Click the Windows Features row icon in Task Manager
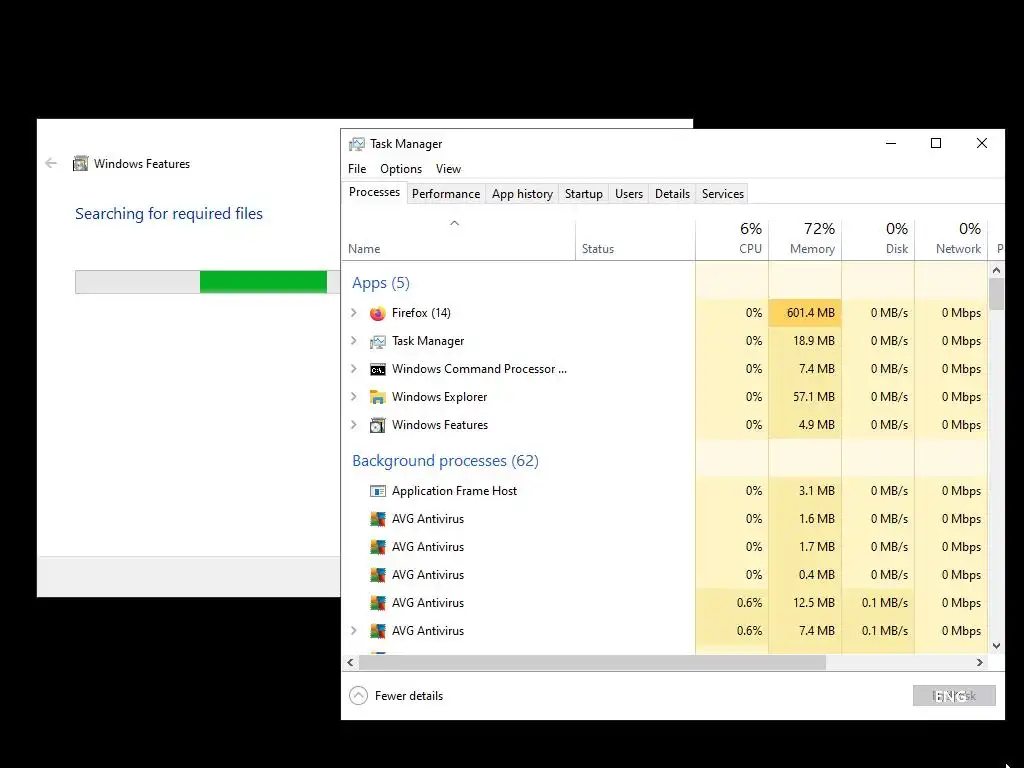This screenshot has height=768, width=1024. [377, 425]
